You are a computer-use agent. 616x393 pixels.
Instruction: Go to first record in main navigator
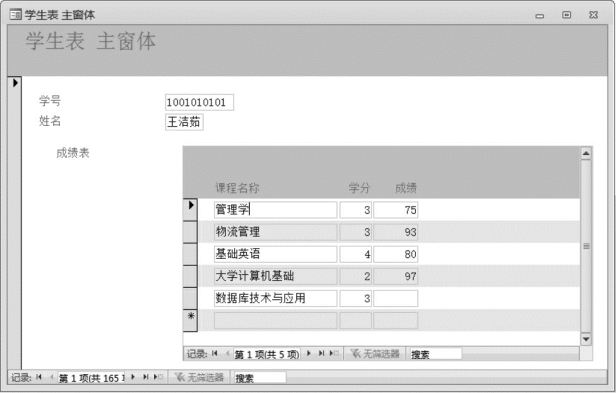[x=38, y=377]
